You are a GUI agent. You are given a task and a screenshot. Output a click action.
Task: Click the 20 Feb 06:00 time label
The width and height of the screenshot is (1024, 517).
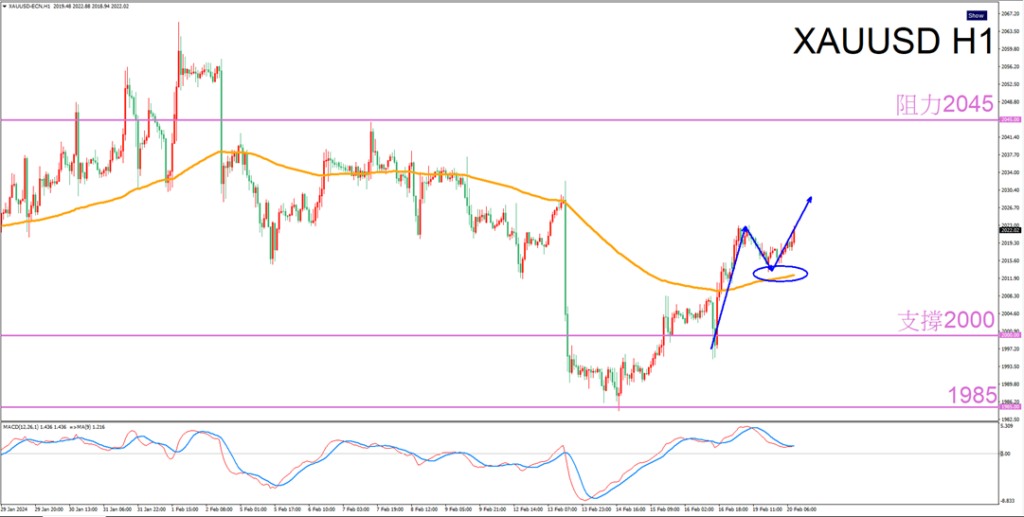click(x=802, y=507)
